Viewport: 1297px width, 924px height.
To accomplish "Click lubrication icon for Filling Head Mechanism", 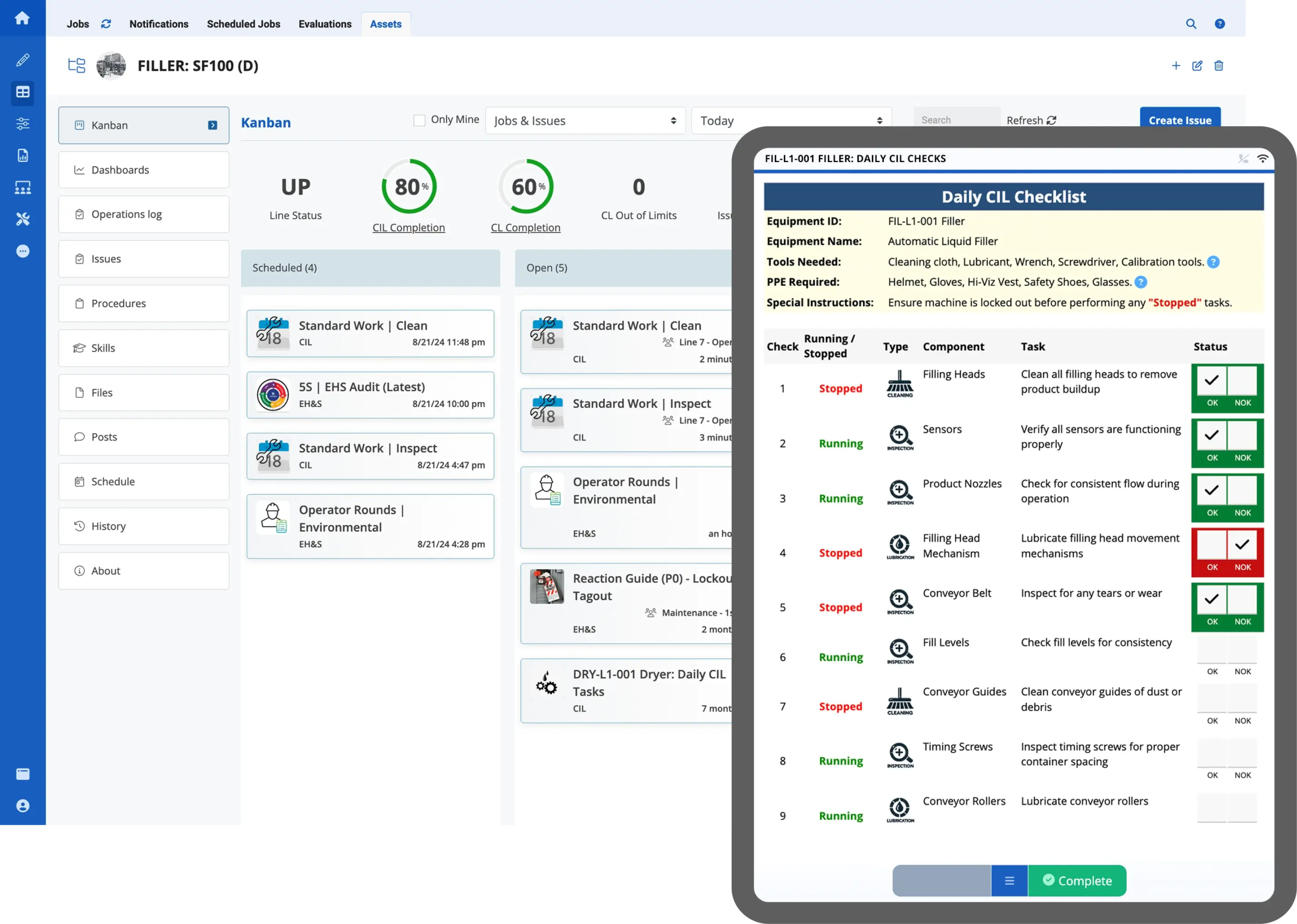I will pos(900,547).
